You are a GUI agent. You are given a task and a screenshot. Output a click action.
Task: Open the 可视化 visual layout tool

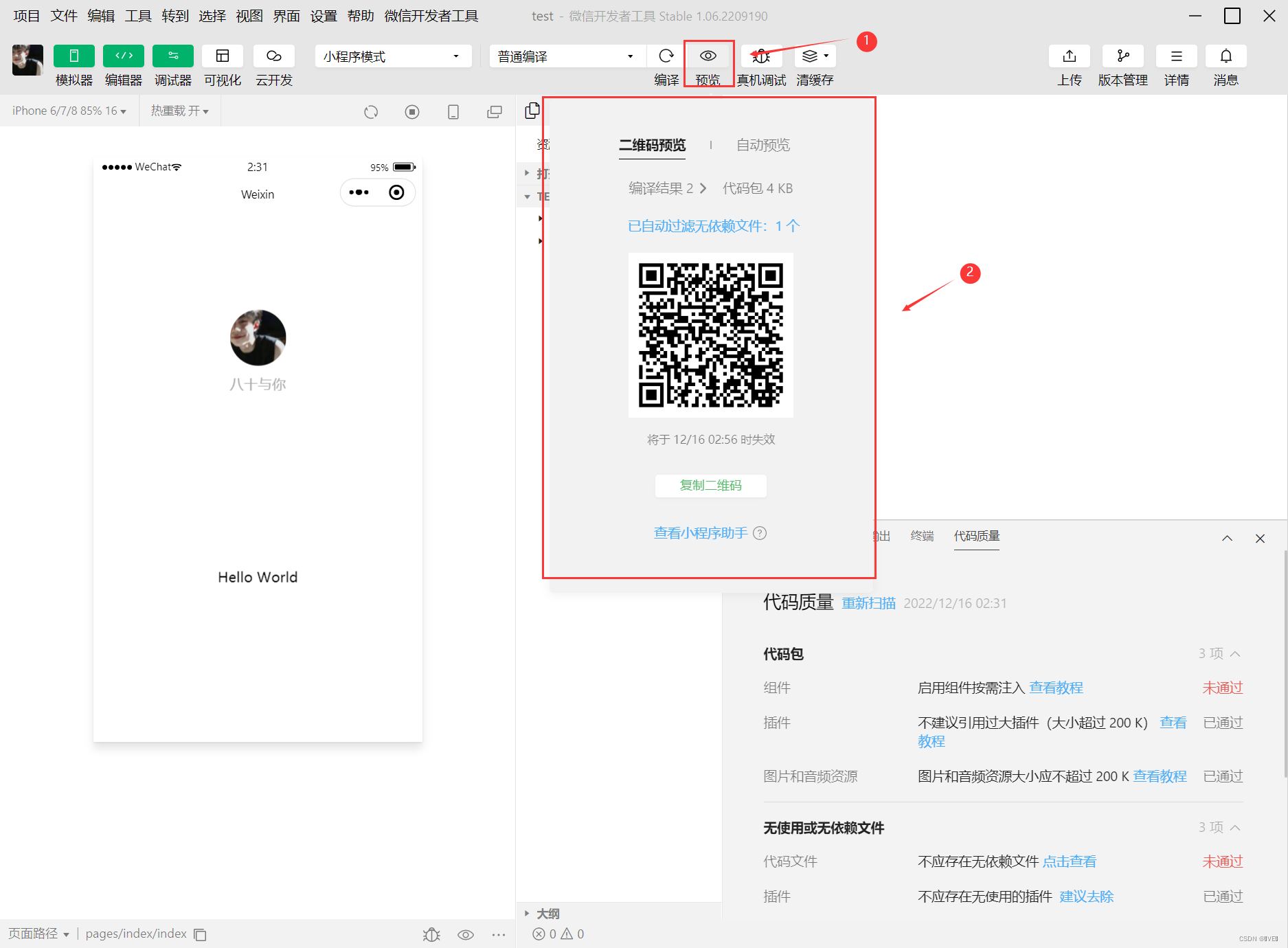tap(223, 56)
